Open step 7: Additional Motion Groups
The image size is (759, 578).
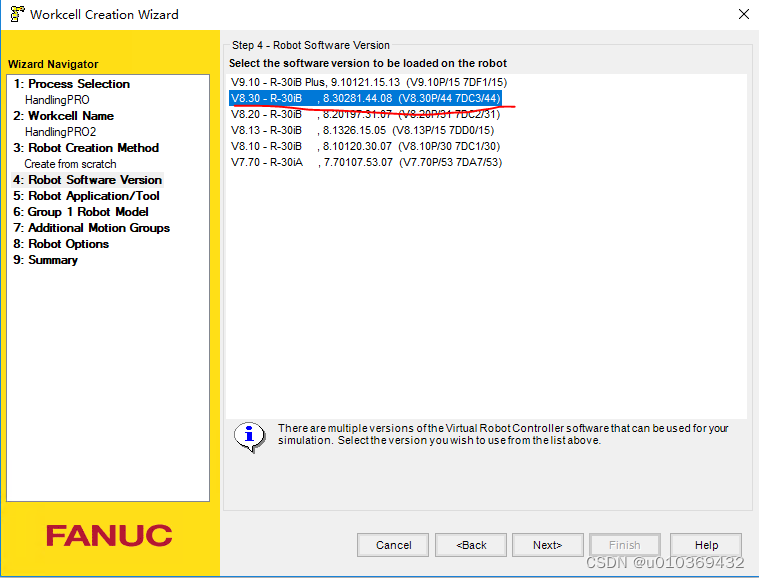point(91,228)
